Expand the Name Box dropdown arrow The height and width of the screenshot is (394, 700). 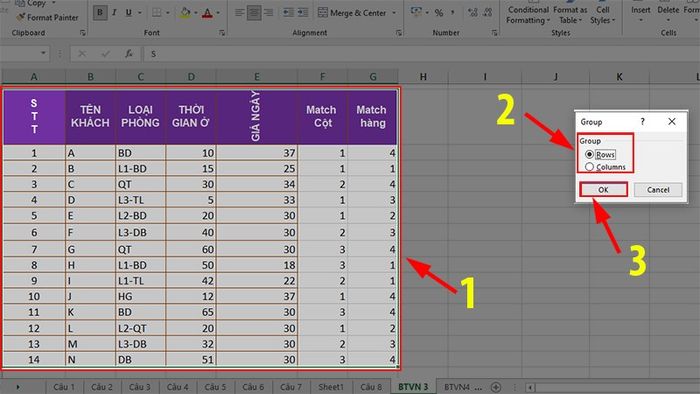click(x=43, y=54)
